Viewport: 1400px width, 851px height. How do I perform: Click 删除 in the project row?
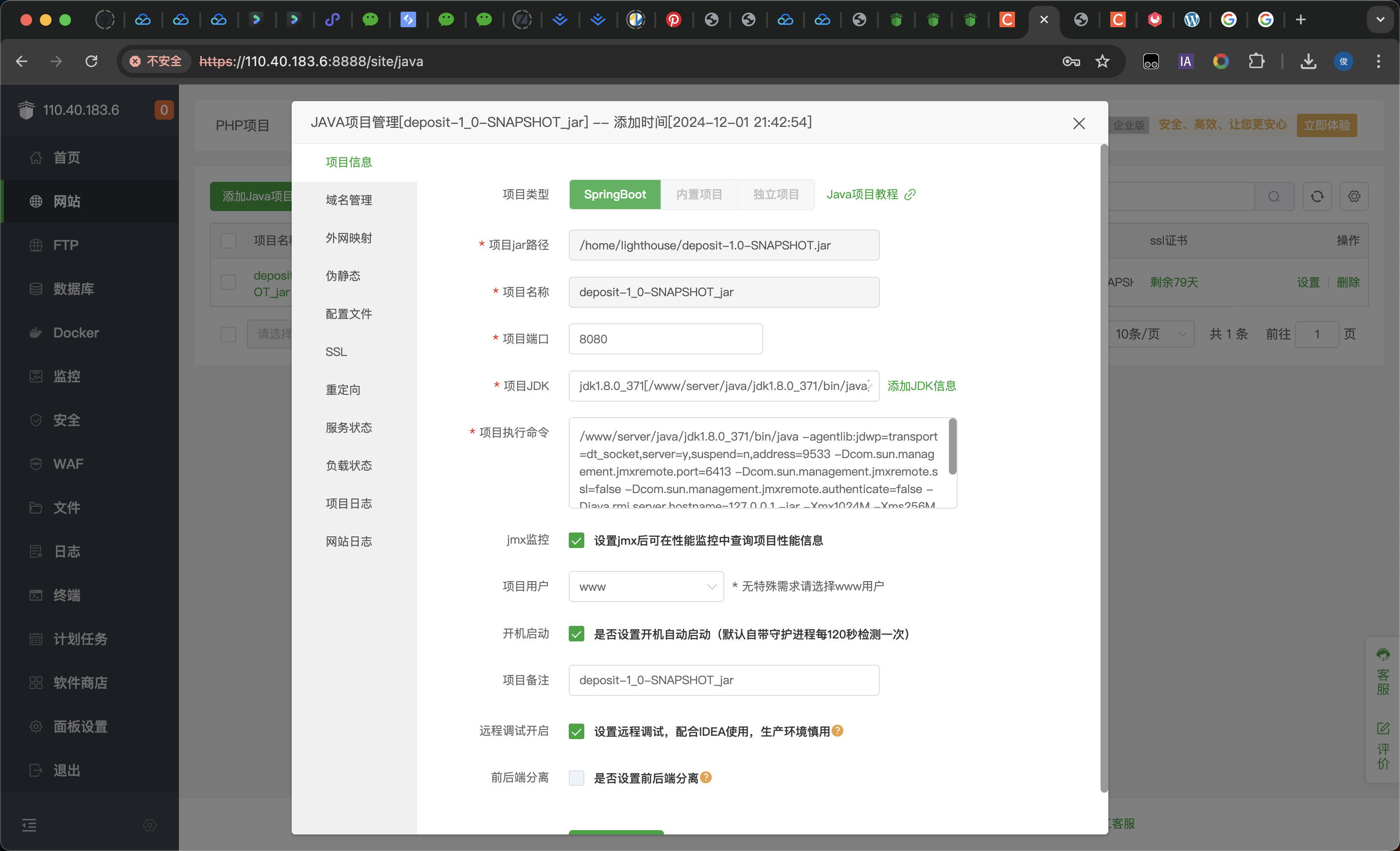[1347, 283]
